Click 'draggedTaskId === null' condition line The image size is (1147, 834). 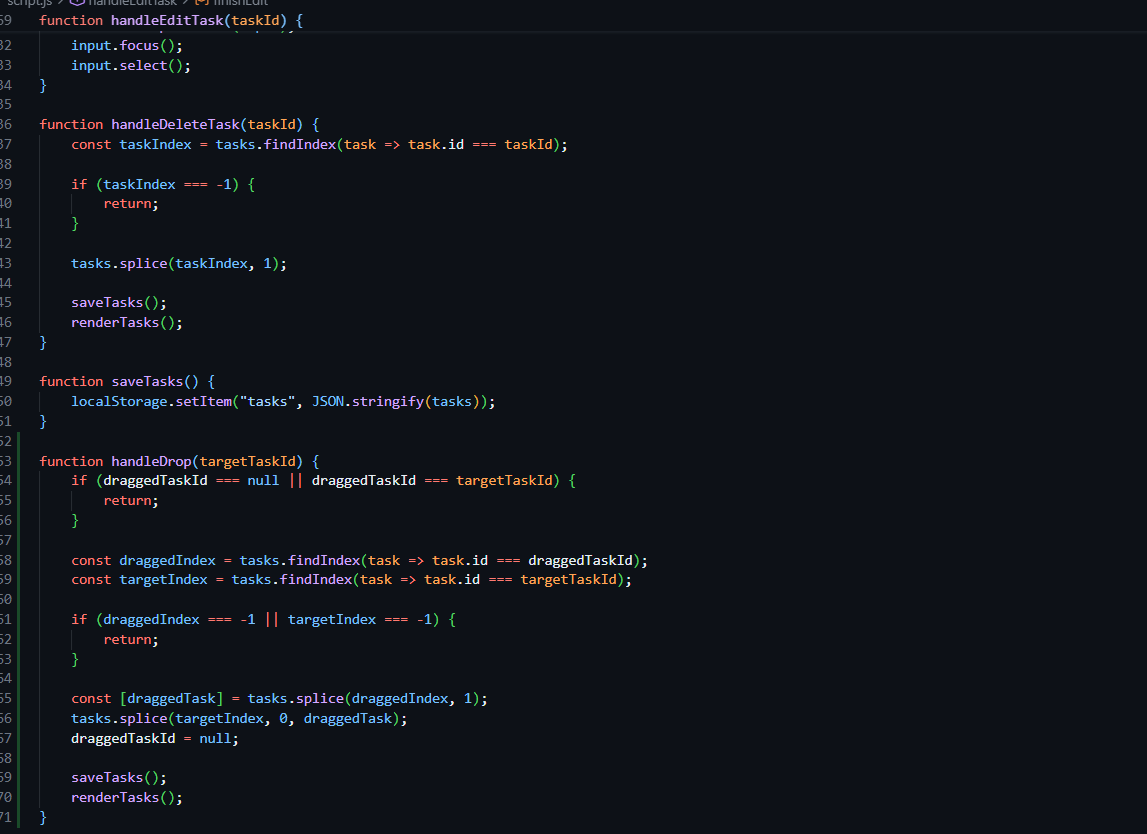pyautogui.click(x=323, y=481)
